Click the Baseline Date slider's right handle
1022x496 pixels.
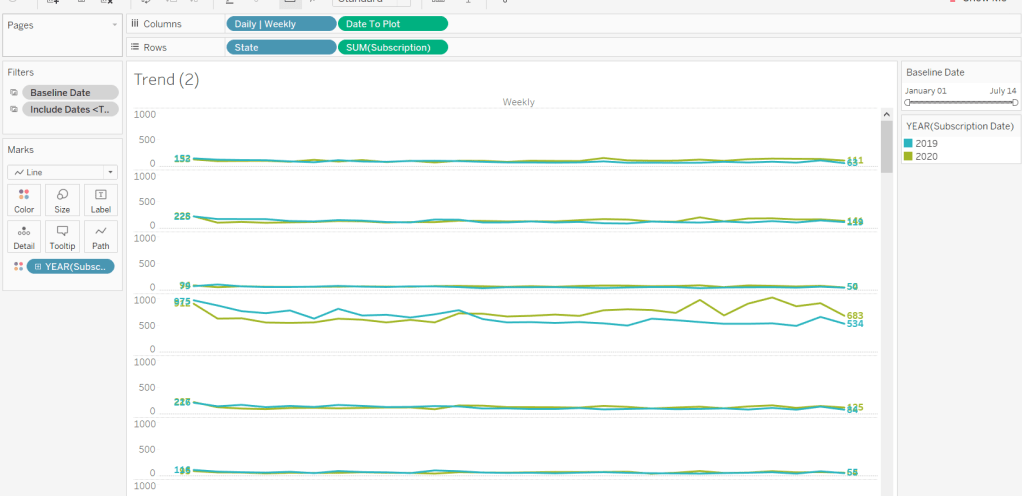pos(1014,102)
